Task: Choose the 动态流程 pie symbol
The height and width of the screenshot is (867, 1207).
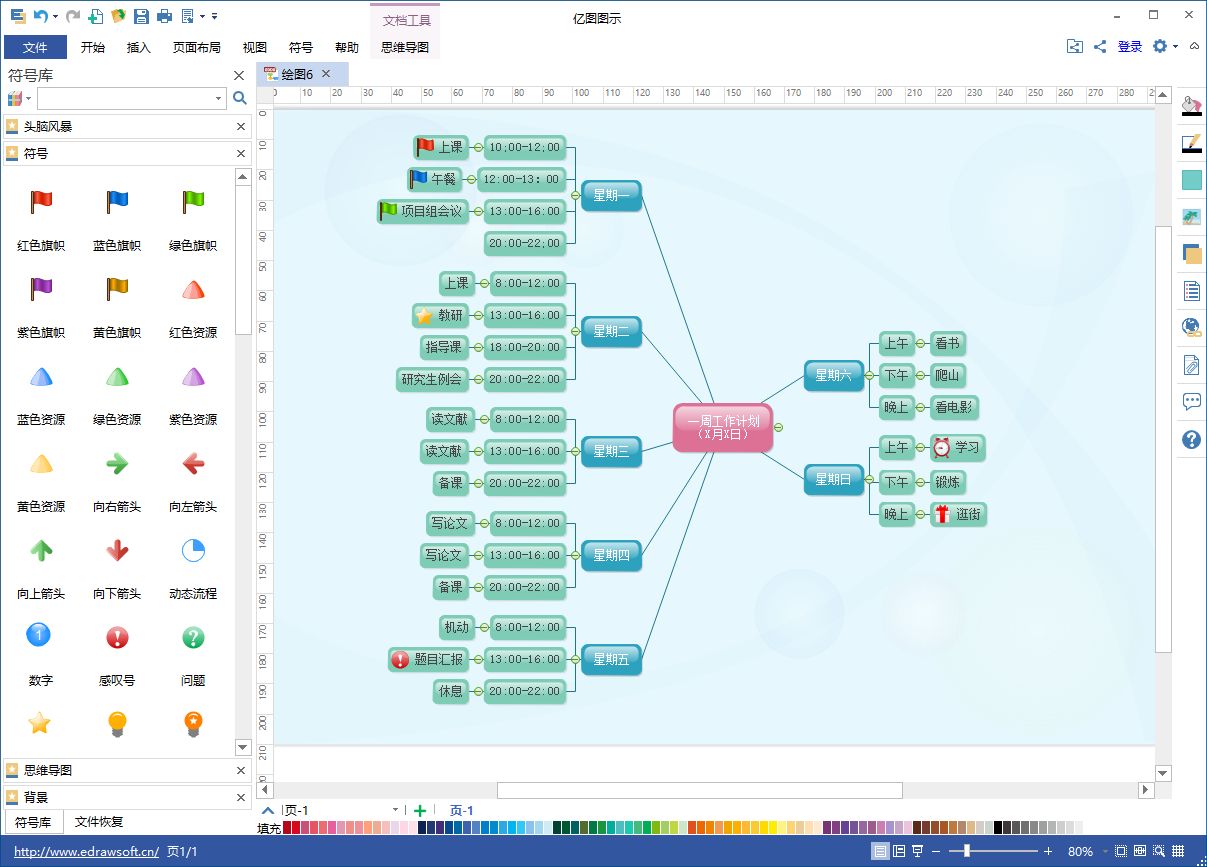Action: [193, 550]
